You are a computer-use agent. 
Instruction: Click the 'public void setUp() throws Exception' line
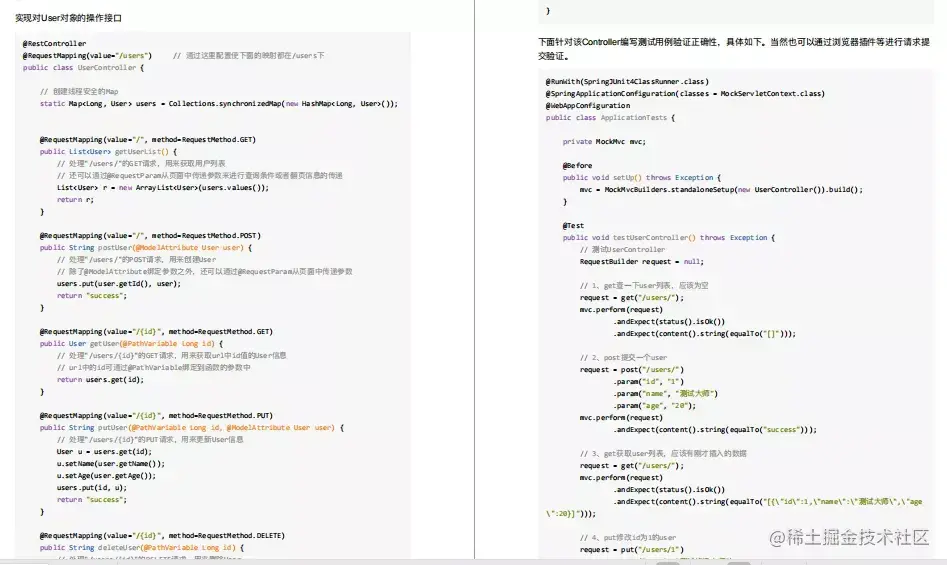click(642, 177)
